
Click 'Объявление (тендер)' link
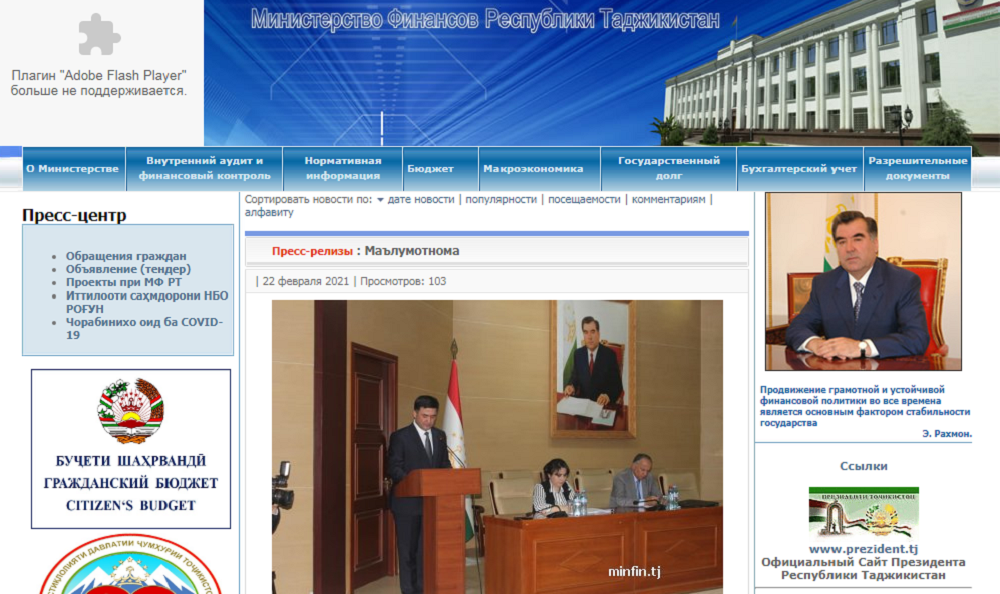coord(128,270)
